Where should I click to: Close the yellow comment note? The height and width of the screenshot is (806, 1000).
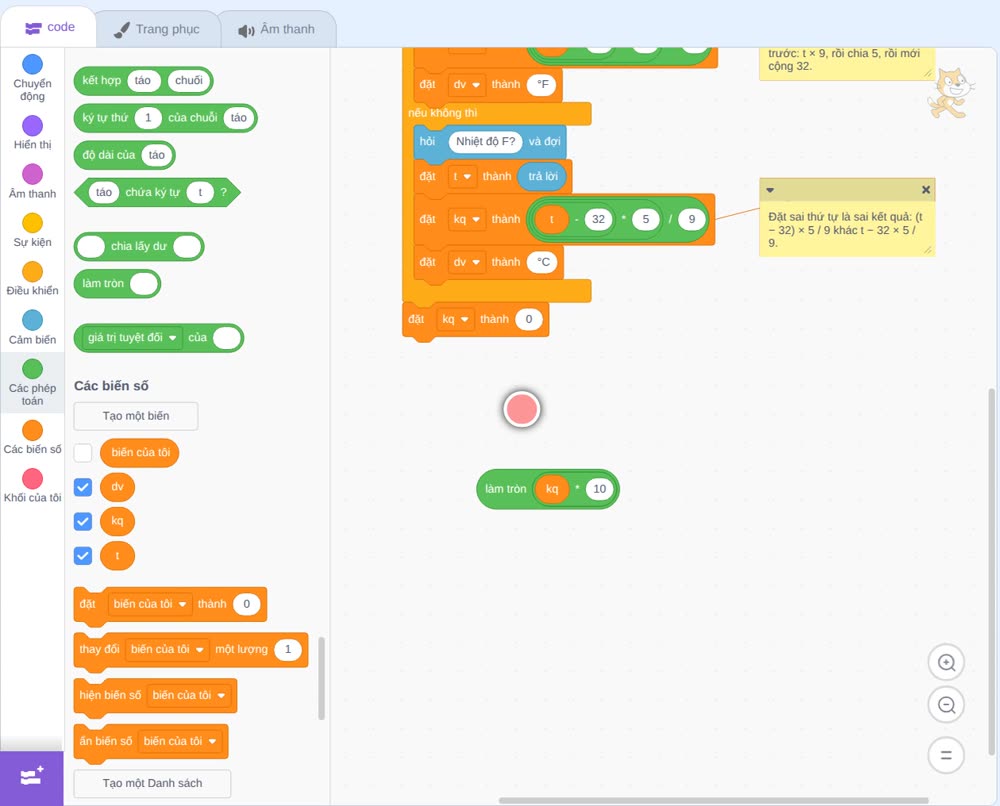tap(925, 189)
